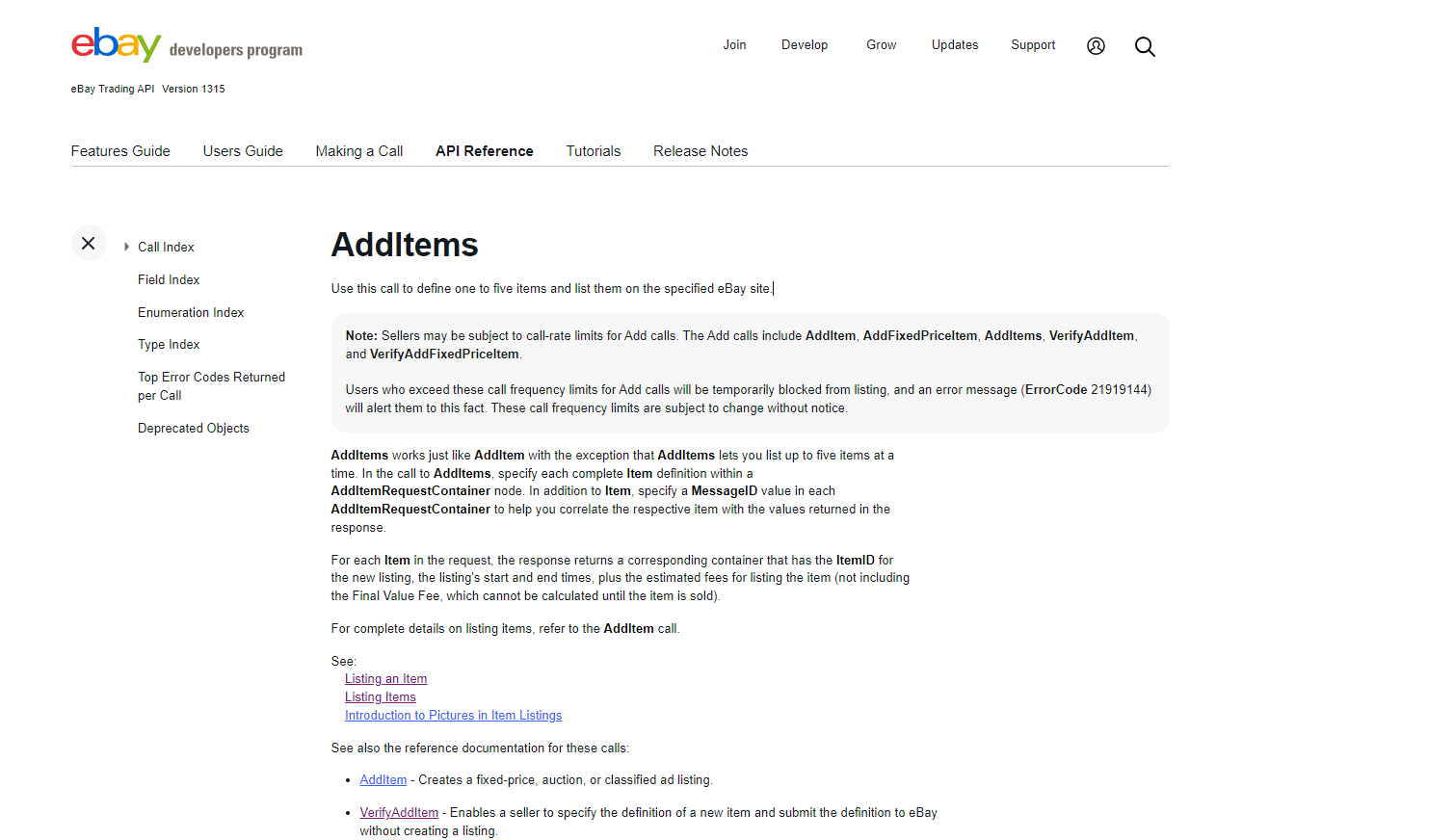
Task: Click the eBay logo
Action: (116, 44)
